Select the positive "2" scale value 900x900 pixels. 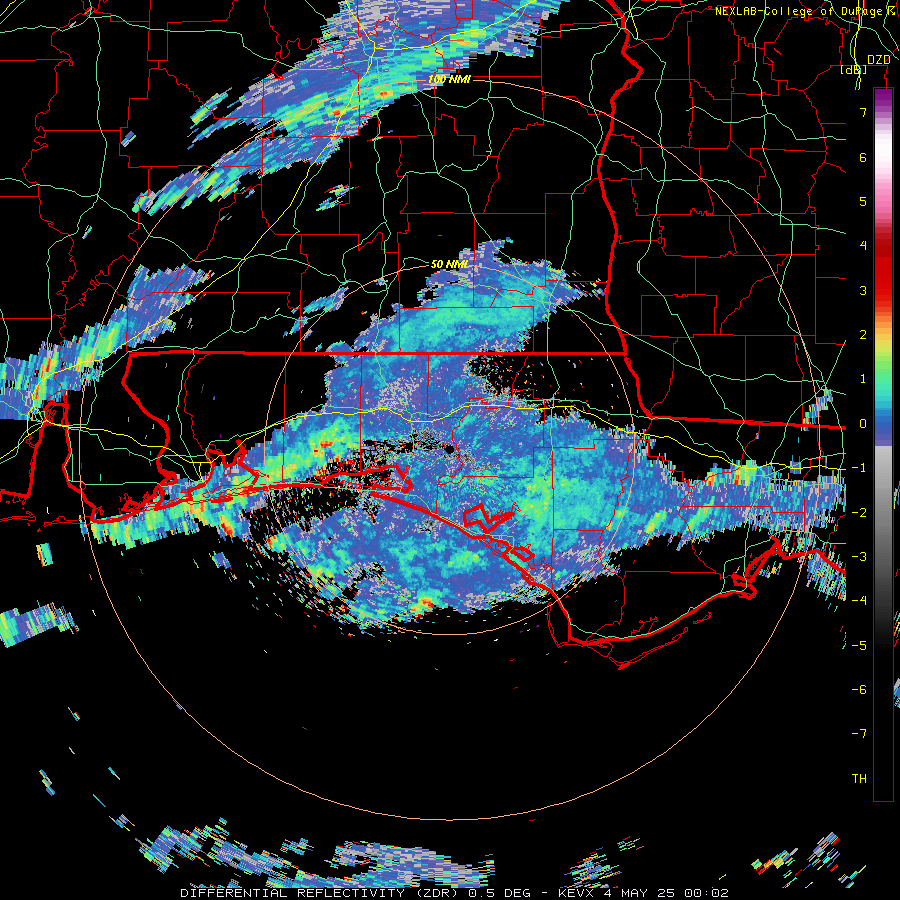click(863, 335)
